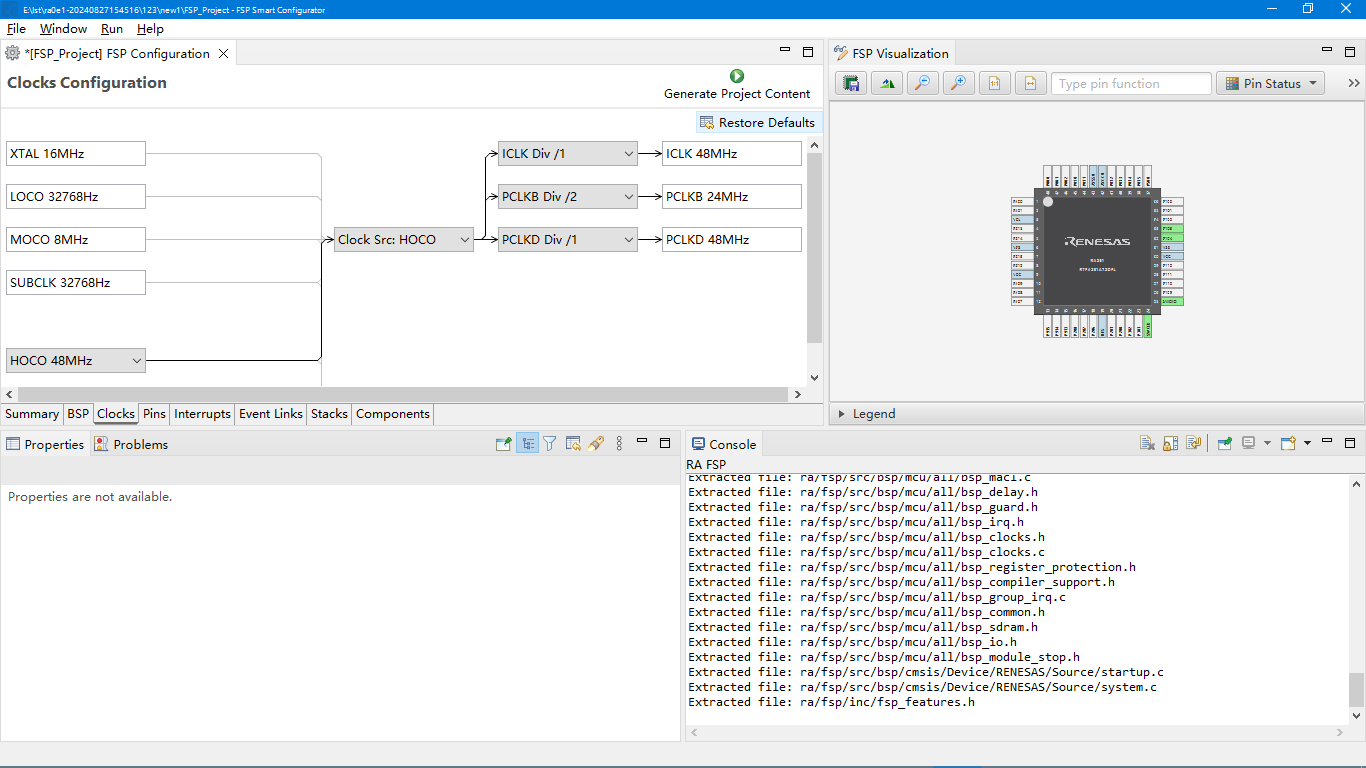Close the FSP Configuration editor tab
Image resolution: width=1366 pixels, height=768 pixels.
[x=224, y=54]
